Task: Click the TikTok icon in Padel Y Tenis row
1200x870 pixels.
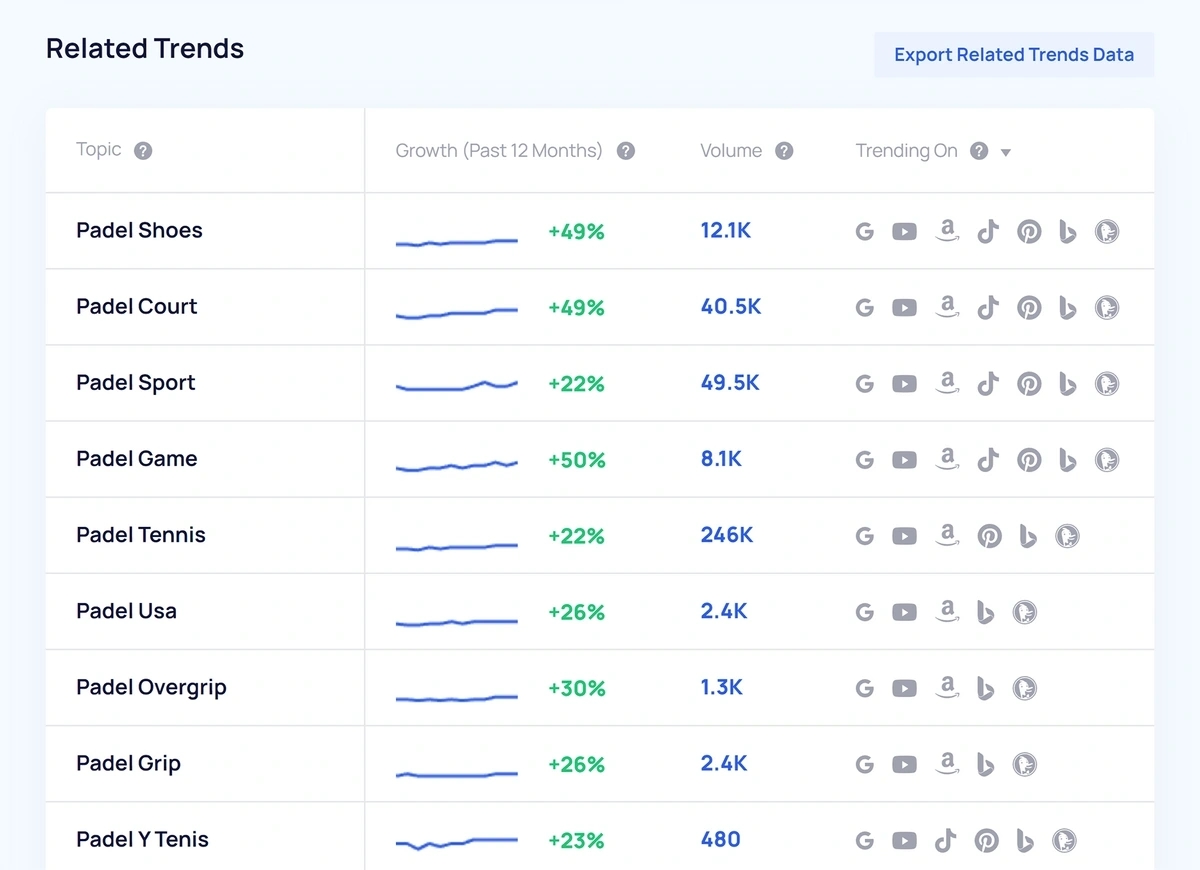Action: tap(945, 841)
